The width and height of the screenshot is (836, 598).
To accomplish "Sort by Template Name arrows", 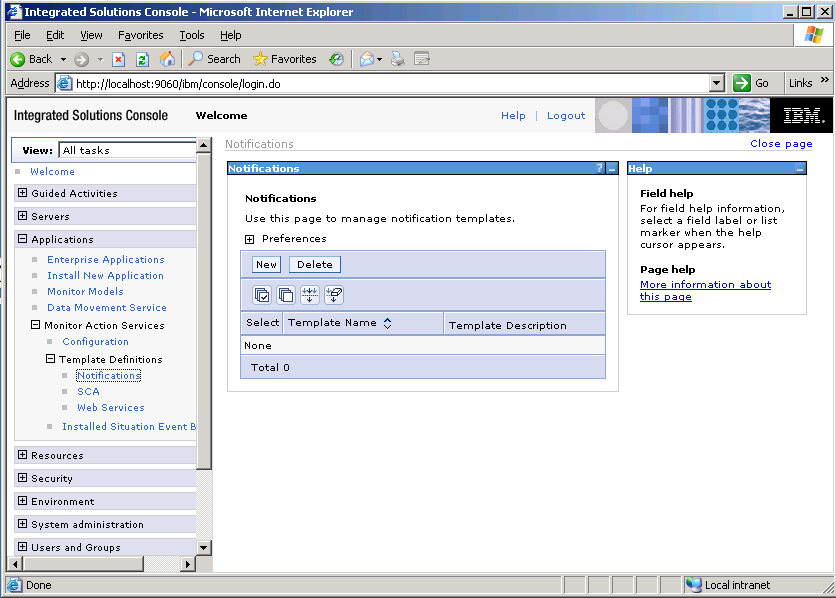I will [x=388, y=323].
